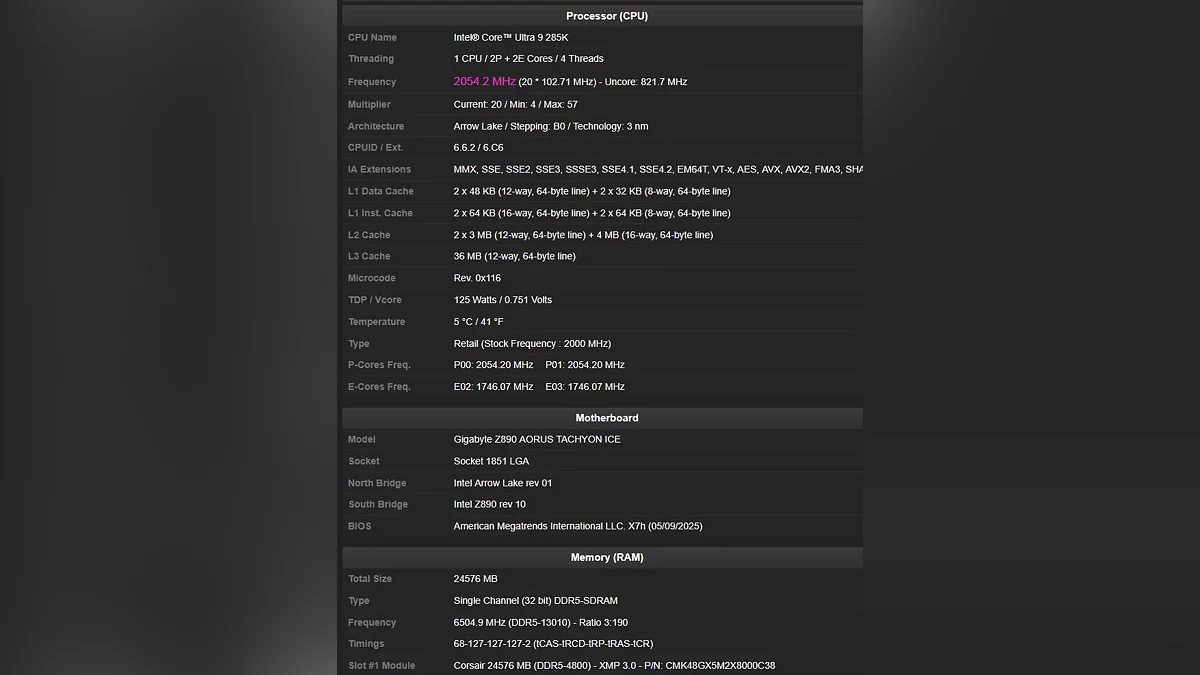The width and height of the screenshot is (1200, 675).
Task: Click the E03 core frequency value
Action: (585, 387)
